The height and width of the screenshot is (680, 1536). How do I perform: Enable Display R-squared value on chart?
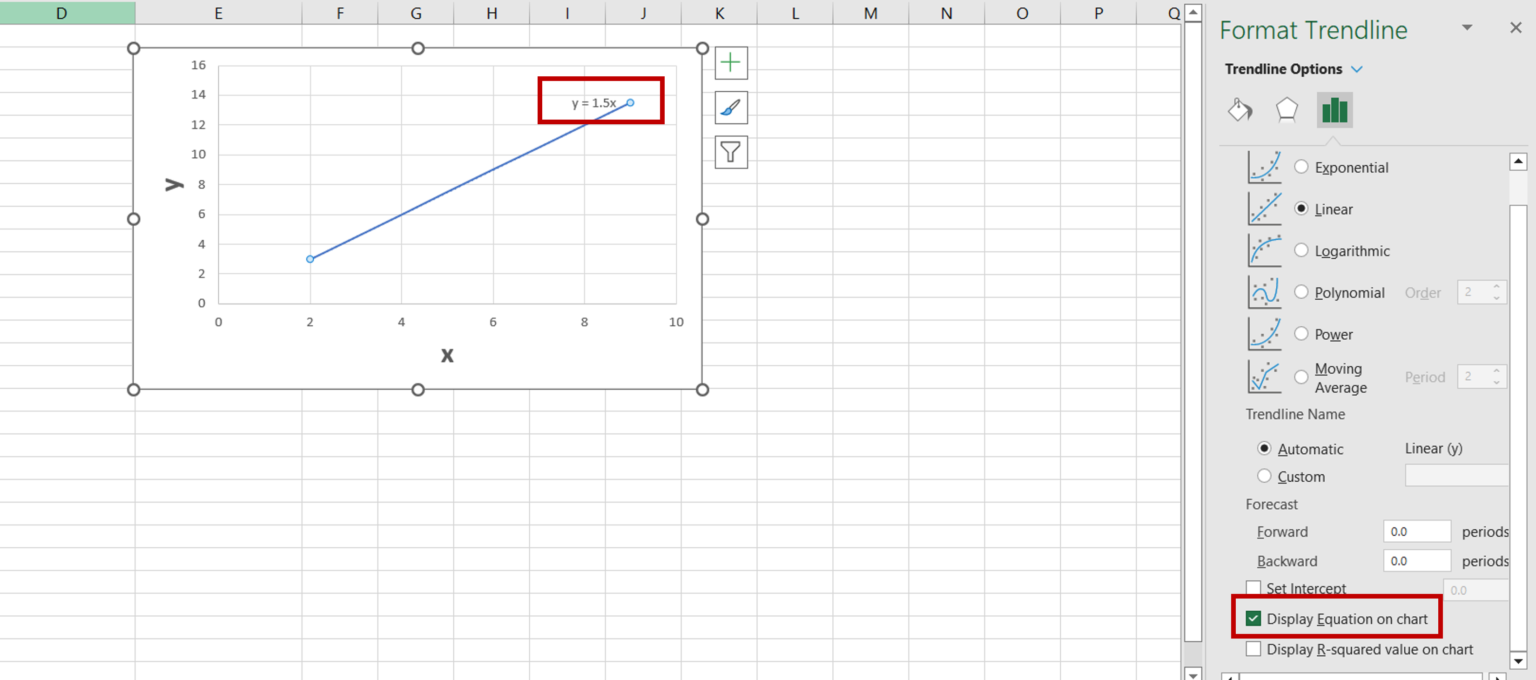point(1253,649)
